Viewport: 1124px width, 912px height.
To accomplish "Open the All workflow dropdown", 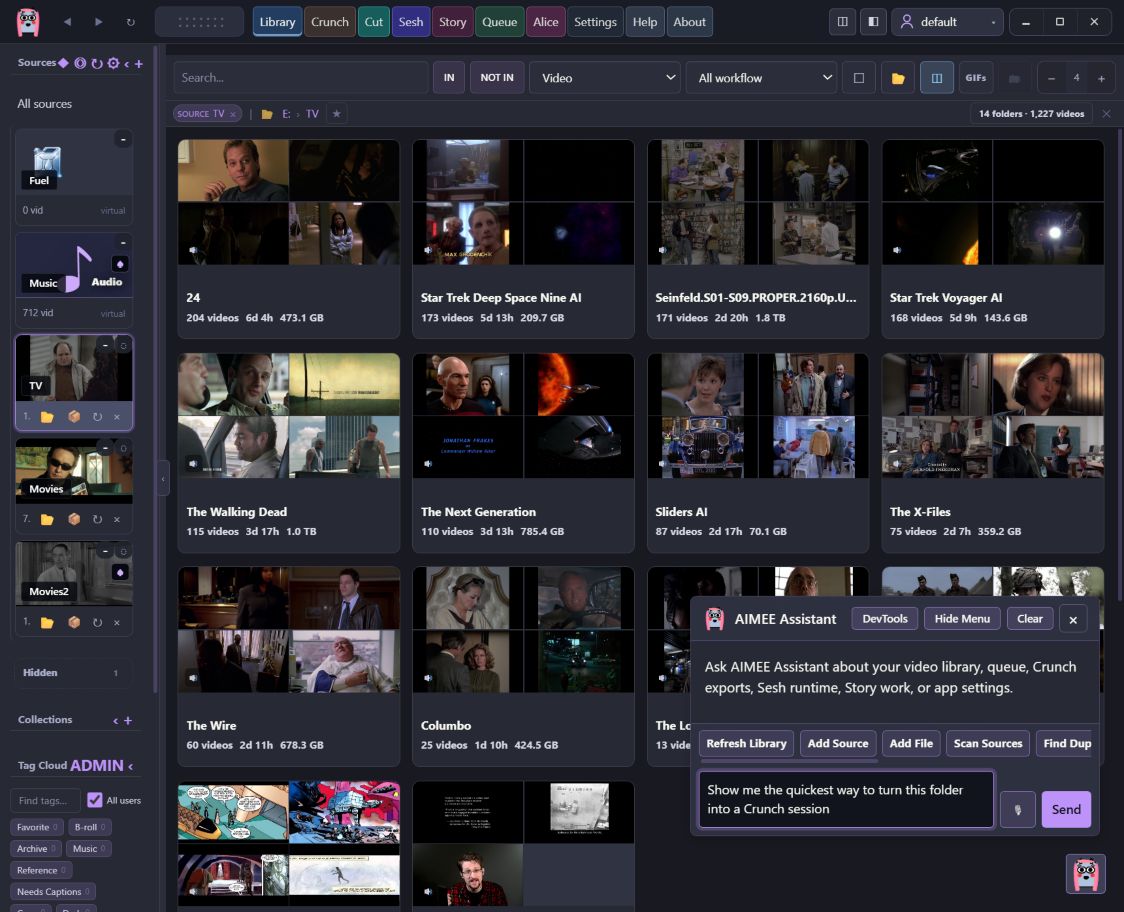I will click(x=762, y=77).
